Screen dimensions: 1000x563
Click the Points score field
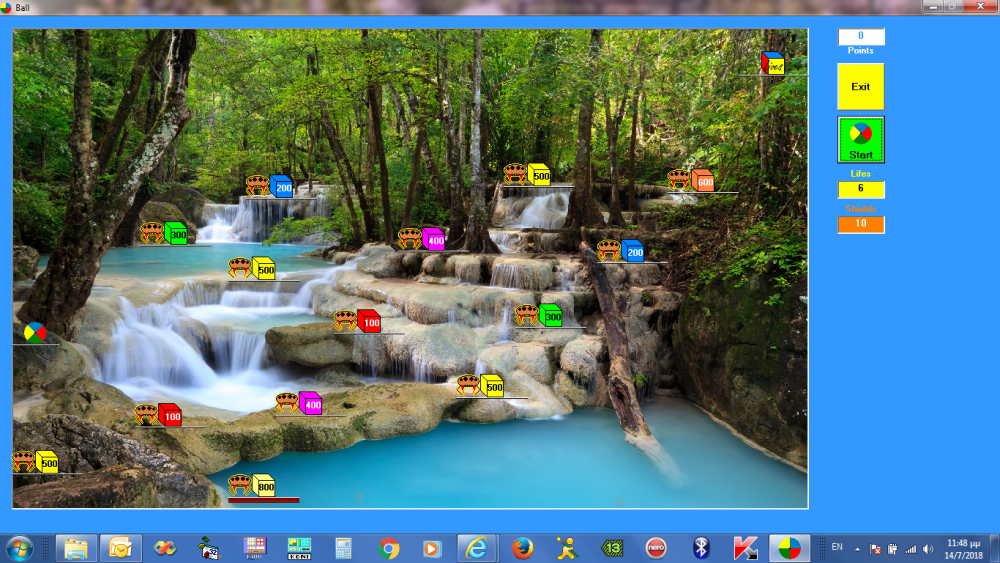860,37
